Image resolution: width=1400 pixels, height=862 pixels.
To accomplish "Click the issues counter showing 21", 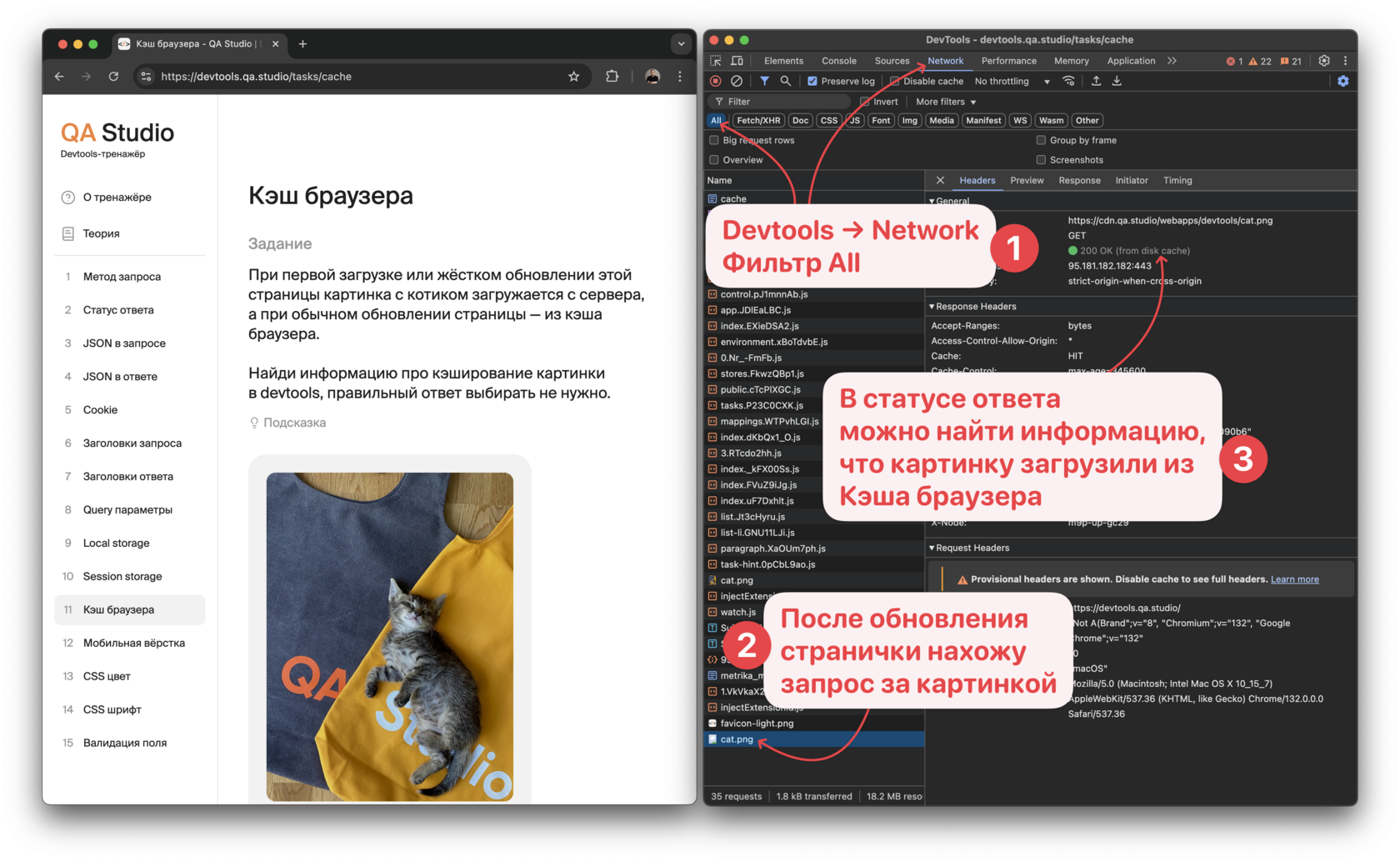I will (x=1291, y=61).
